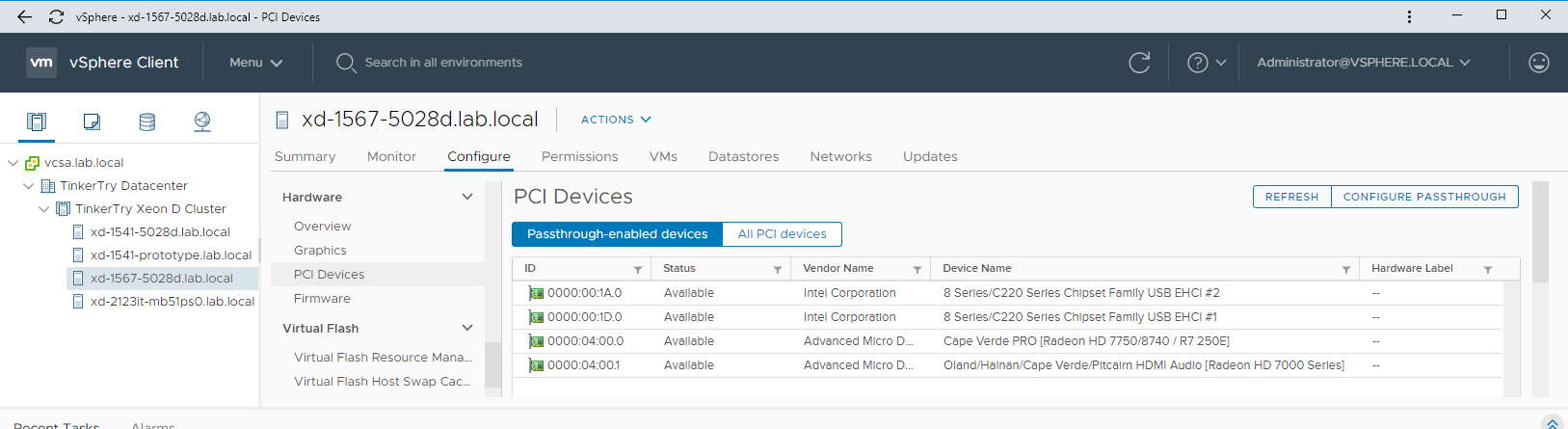Click the REFRESH button above table
1568x429 pixels.
pyautogui.click(x=1291, y=197)
